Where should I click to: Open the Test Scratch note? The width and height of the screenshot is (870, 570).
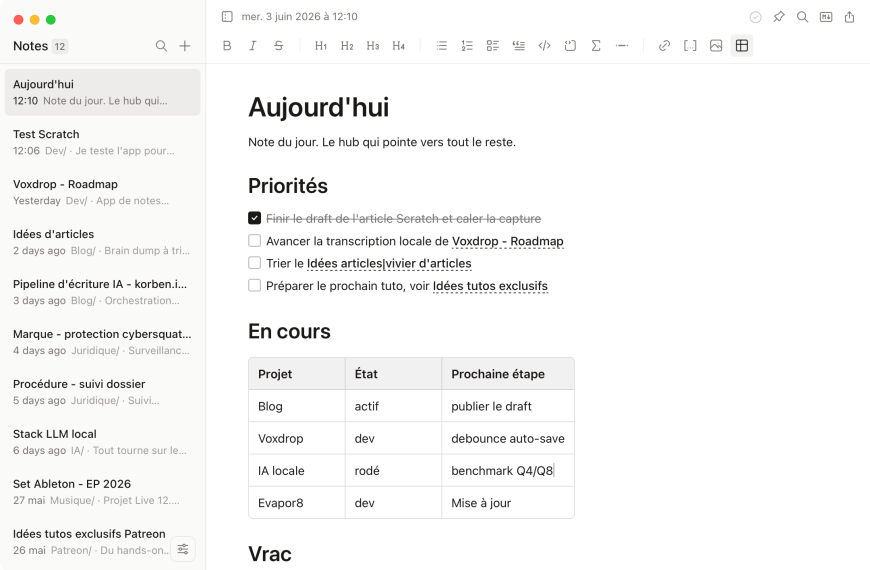(103, 142)
